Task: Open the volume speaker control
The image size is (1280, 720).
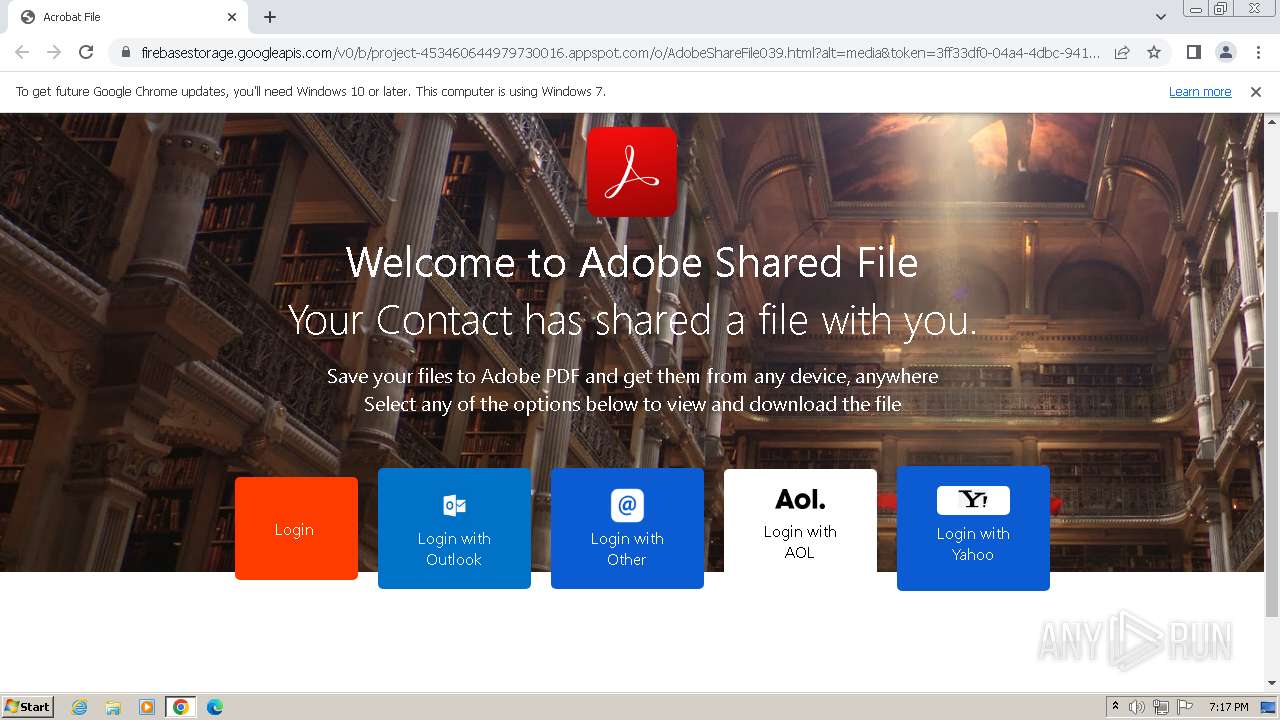Action: [1137, 707]
